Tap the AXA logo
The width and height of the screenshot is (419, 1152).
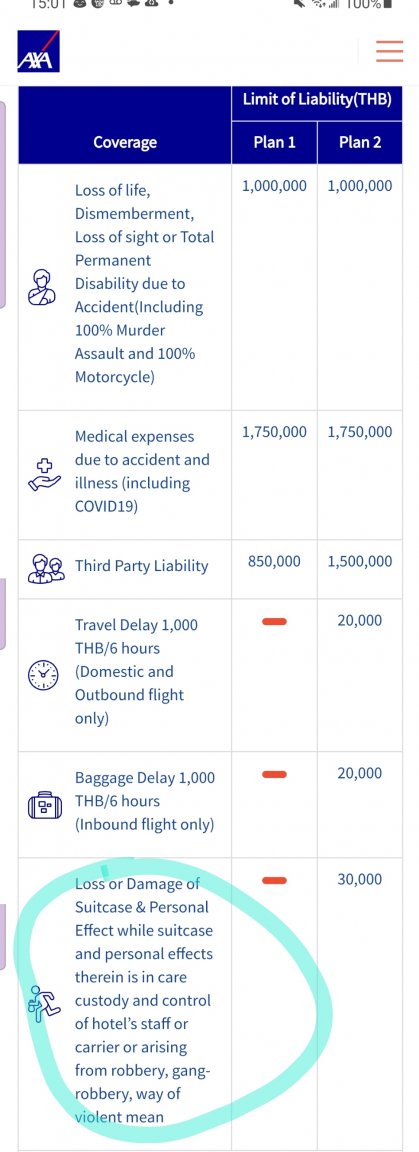38,51
